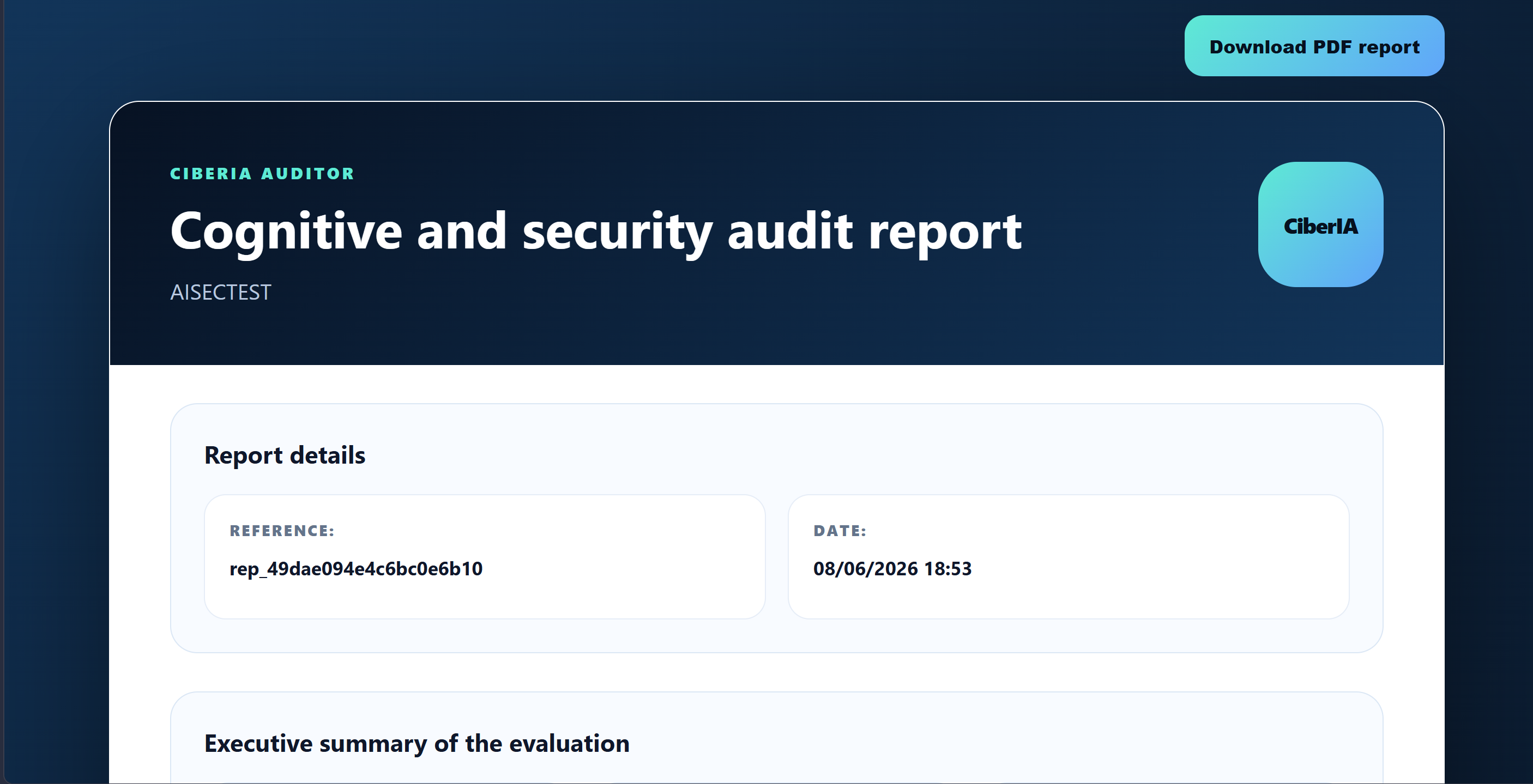Click the Executive summary of the evaluation heading
This screenshot has width=1533, height=784.
pyautogui.click(x=417, y=744)
